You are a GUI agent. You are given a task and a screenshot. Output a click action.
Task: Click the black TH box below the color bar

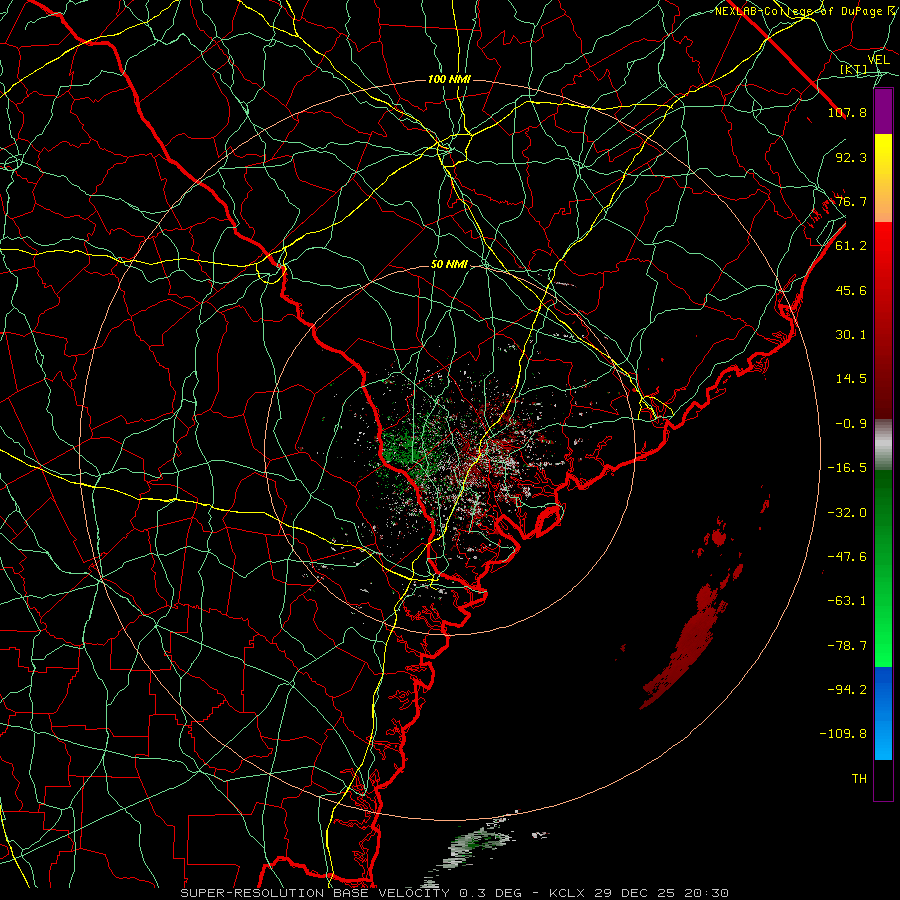[883, 779]
